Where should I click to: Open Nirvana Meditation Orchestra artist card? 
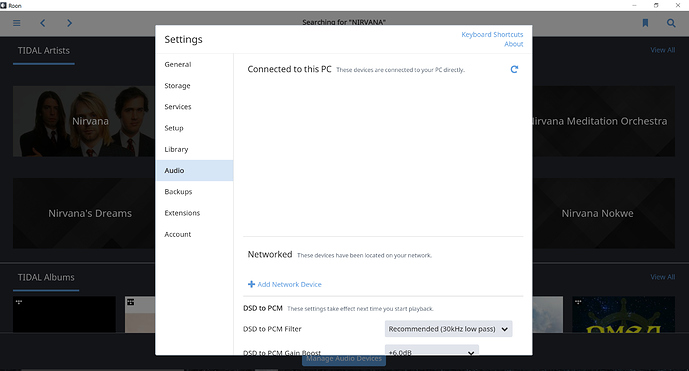point(604,121)
